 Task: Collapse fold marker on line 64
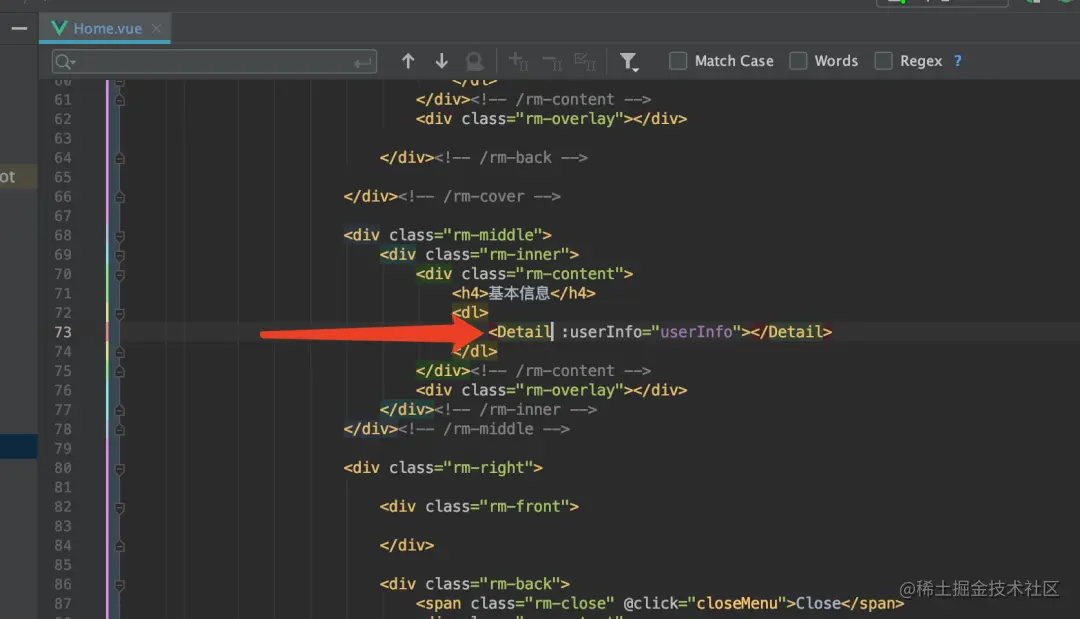[x=119, y=158]
